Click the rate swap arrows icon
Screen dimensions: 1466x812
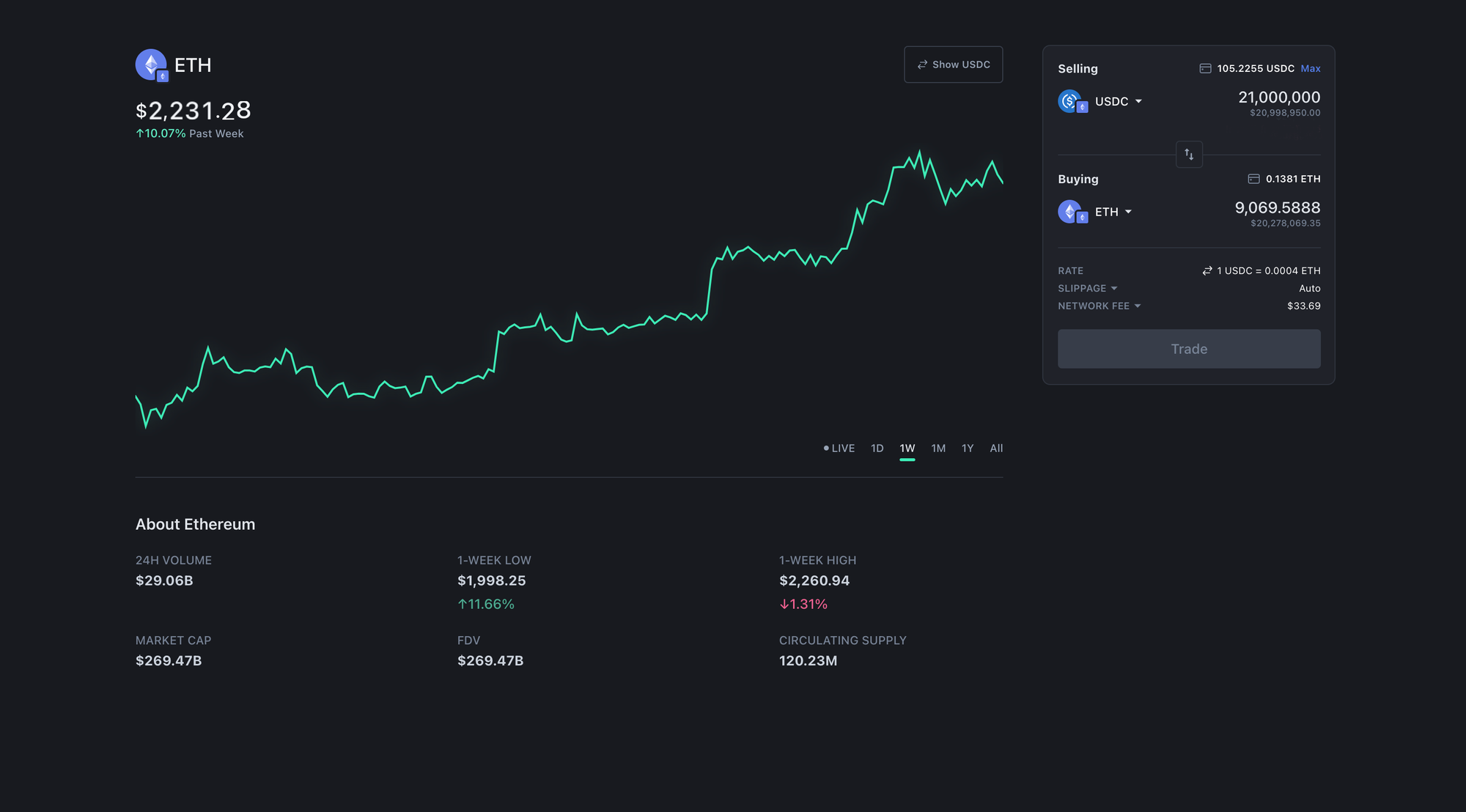coord(1207,270)
